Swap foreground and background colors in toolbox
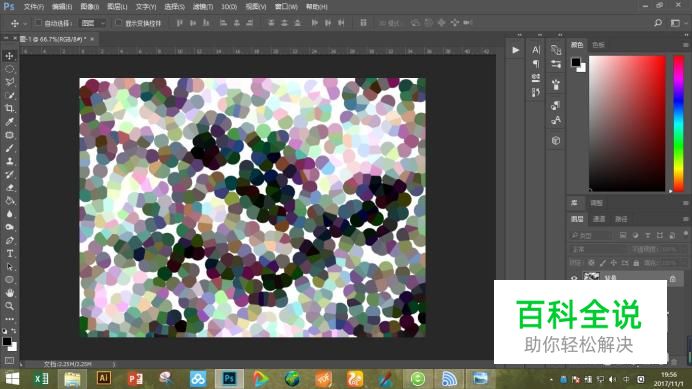 (x=14, y=331)
